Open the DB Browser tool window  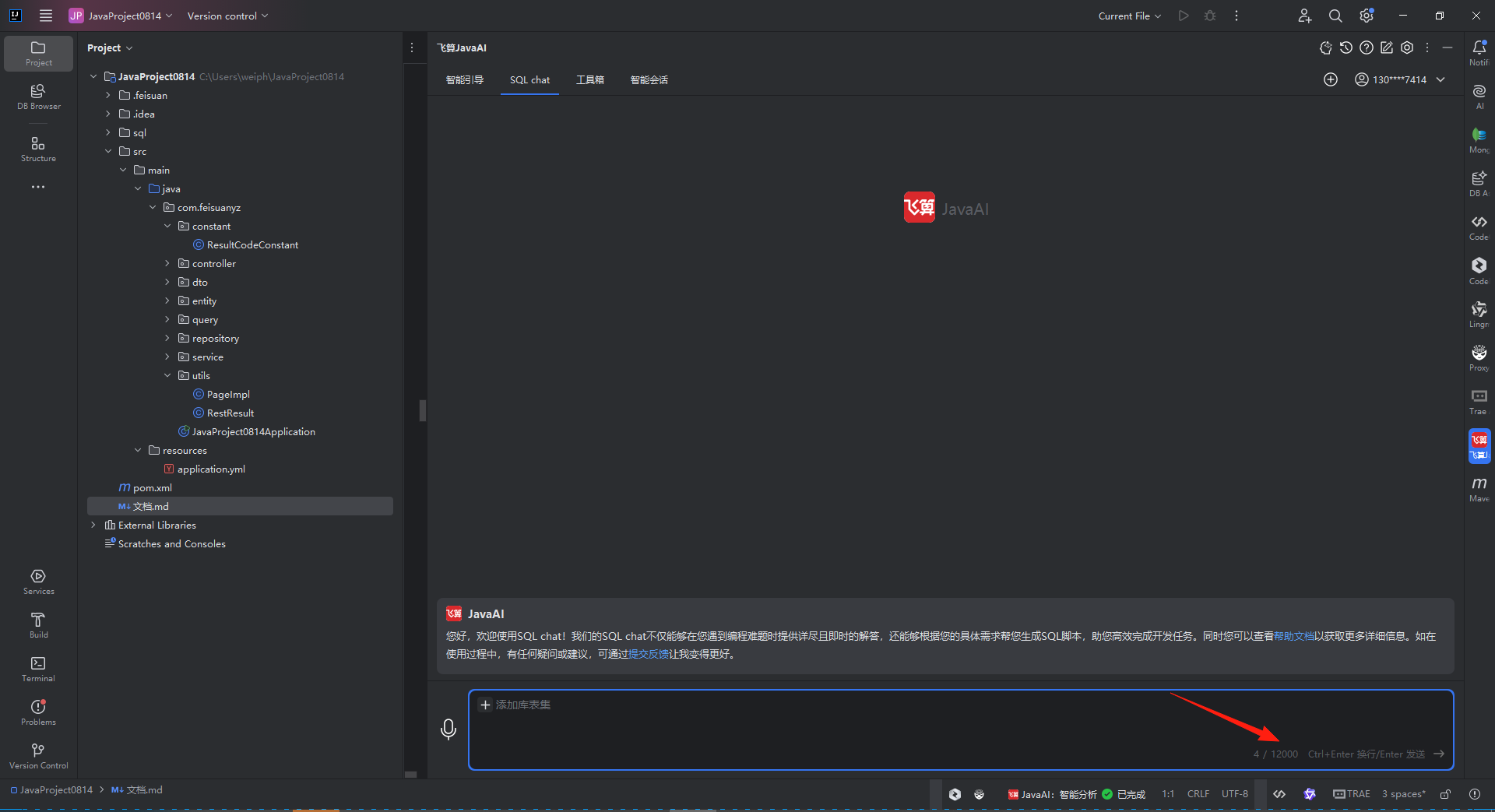(x=38, y=97)
